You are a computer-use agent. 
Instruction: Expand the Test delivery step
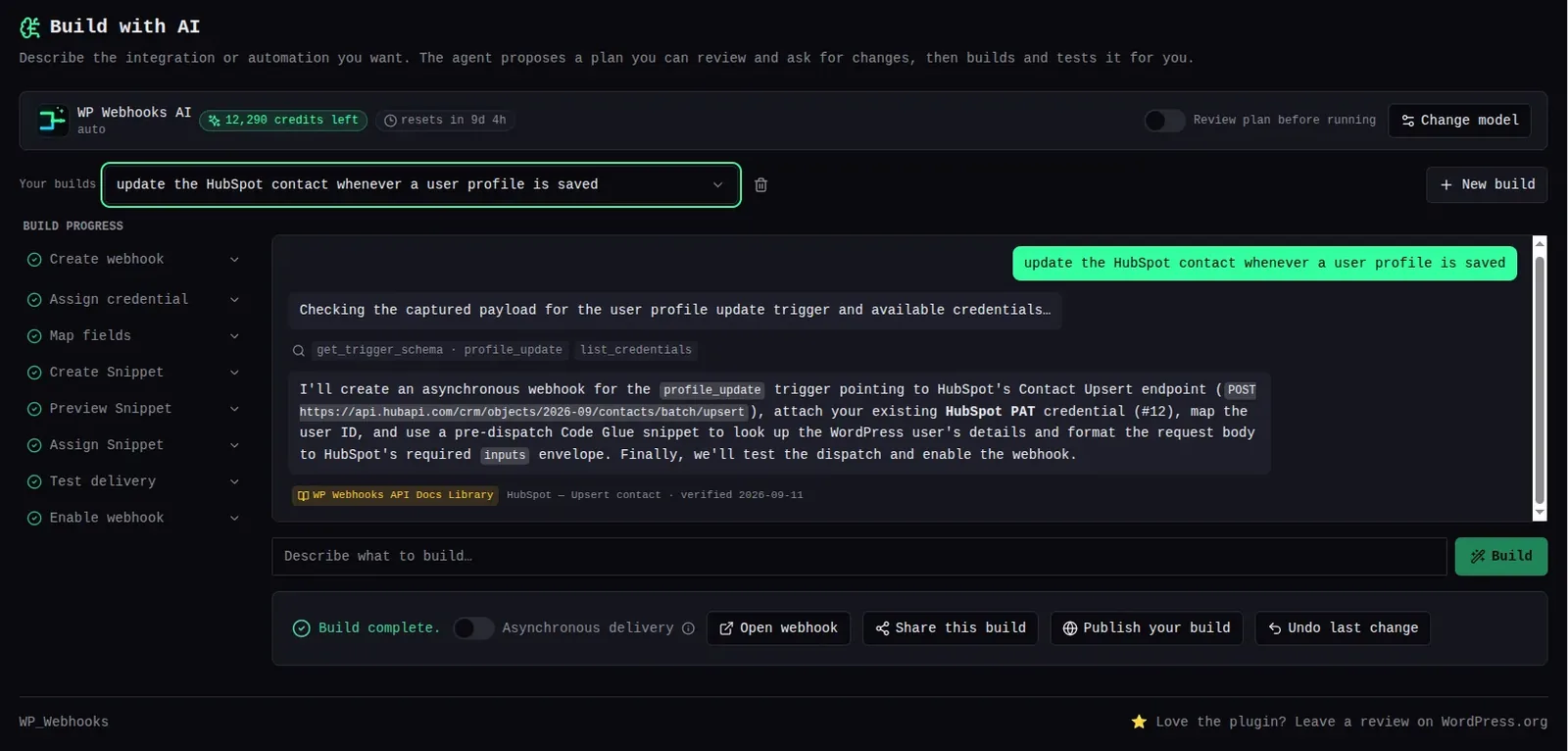coord(234,481)
